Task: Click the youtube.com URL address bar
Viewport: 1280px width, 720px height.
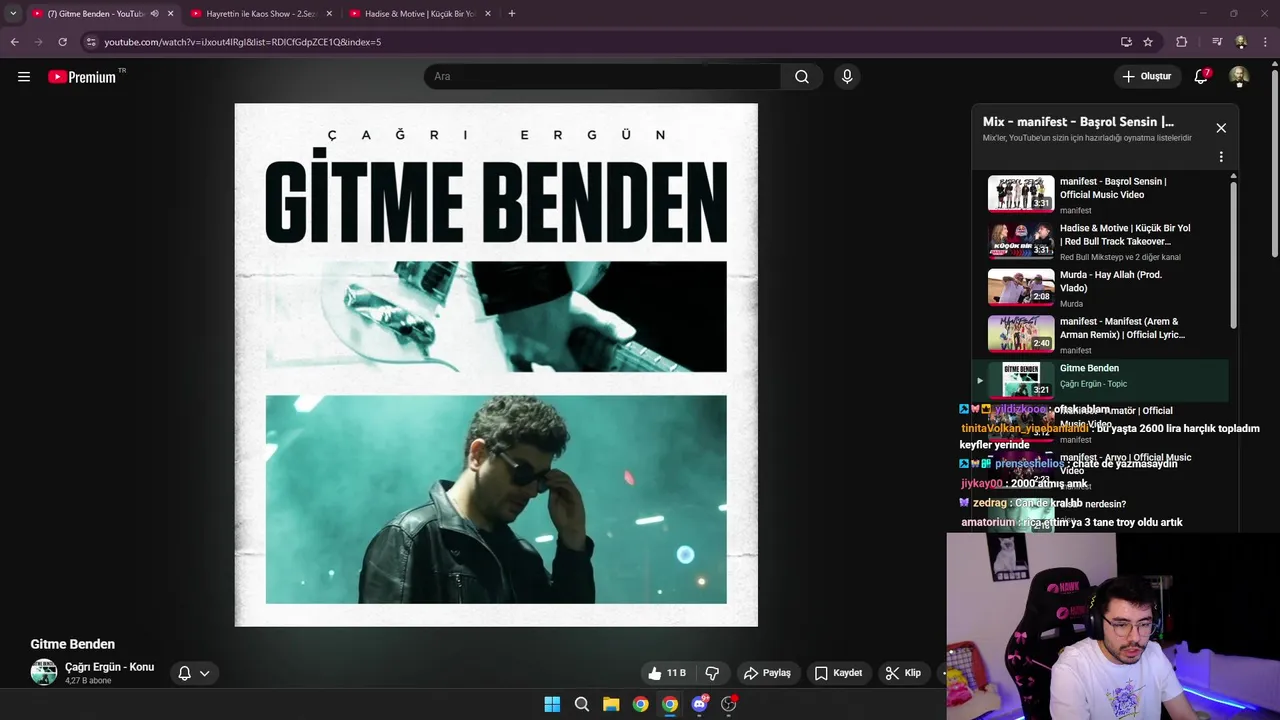Action: click(243, 42)
